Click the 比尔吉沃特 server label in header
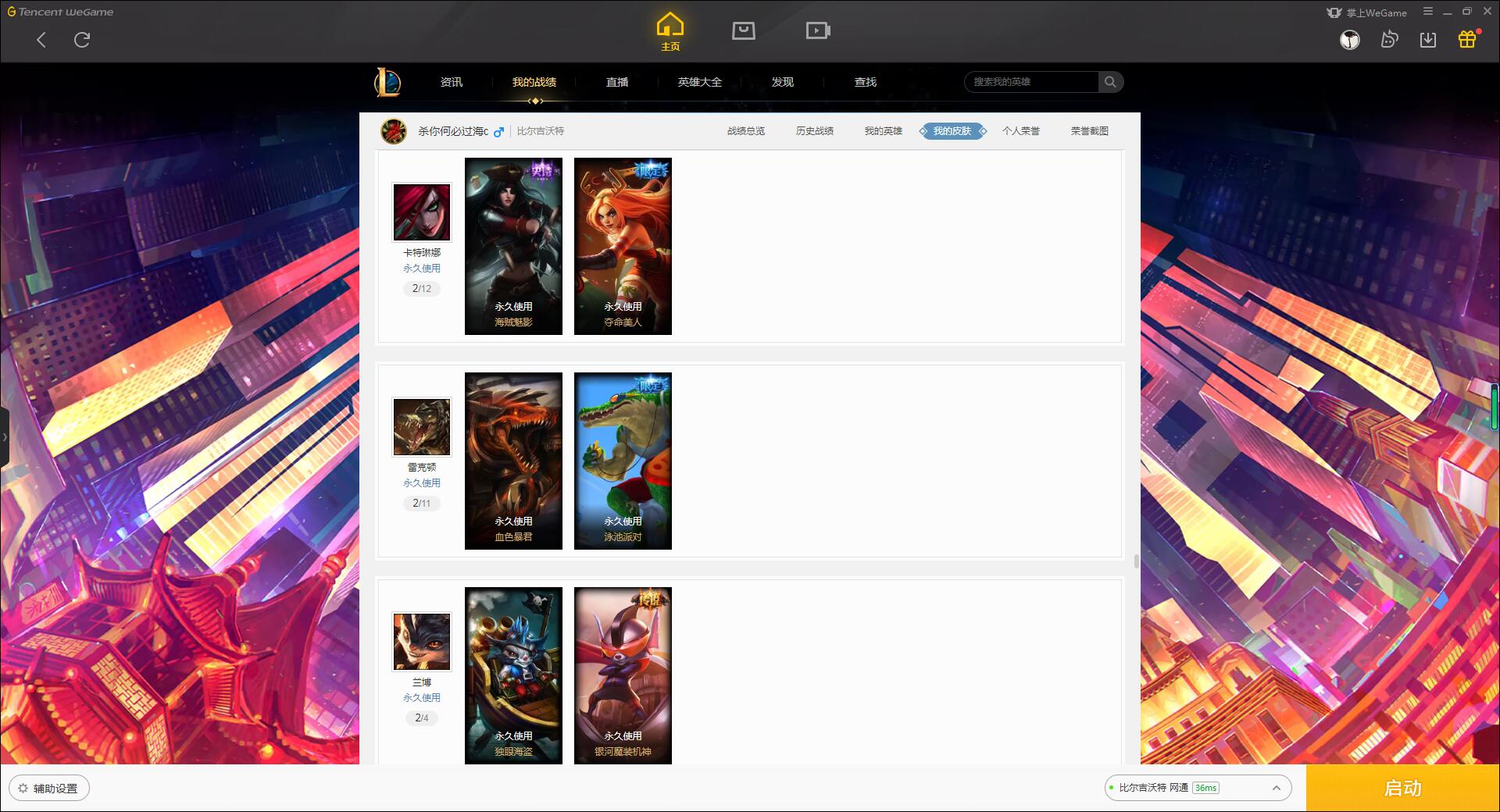The image size is (1500, 812). [x=541, y=131]
